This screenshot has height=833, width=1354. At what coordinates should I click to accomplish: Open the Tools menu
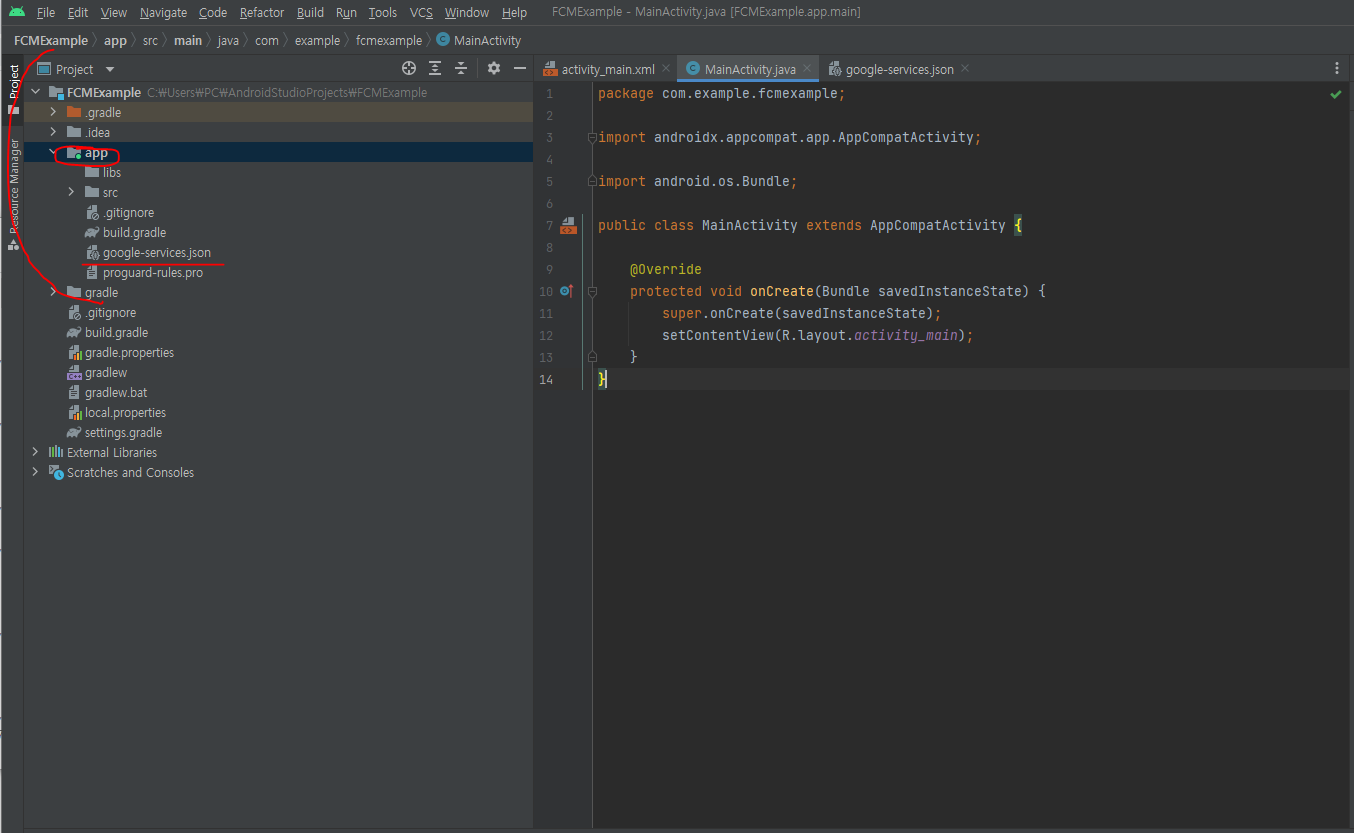point(383,12)
